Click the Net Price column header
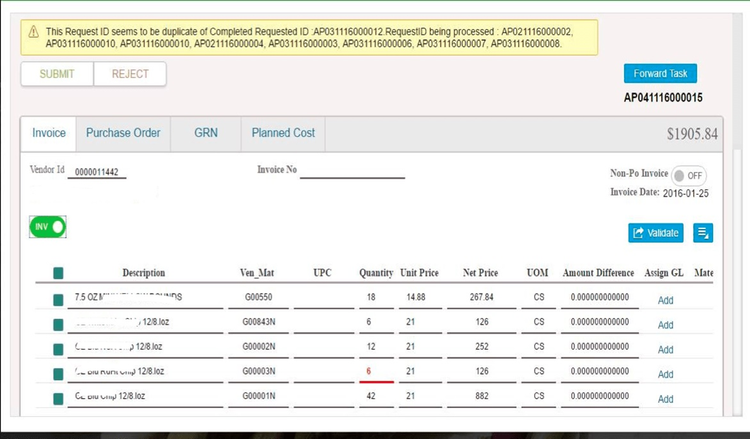The height and width of the screenshot is (439, 750). (480, 273)
